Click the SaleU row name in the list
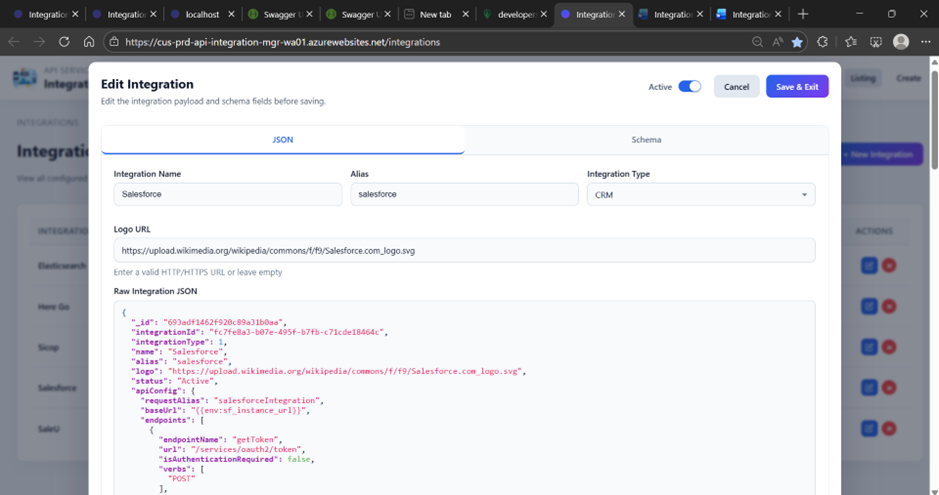Image resolution: width=939 pixels, height=495 pixels. click(x=49, y=429)
